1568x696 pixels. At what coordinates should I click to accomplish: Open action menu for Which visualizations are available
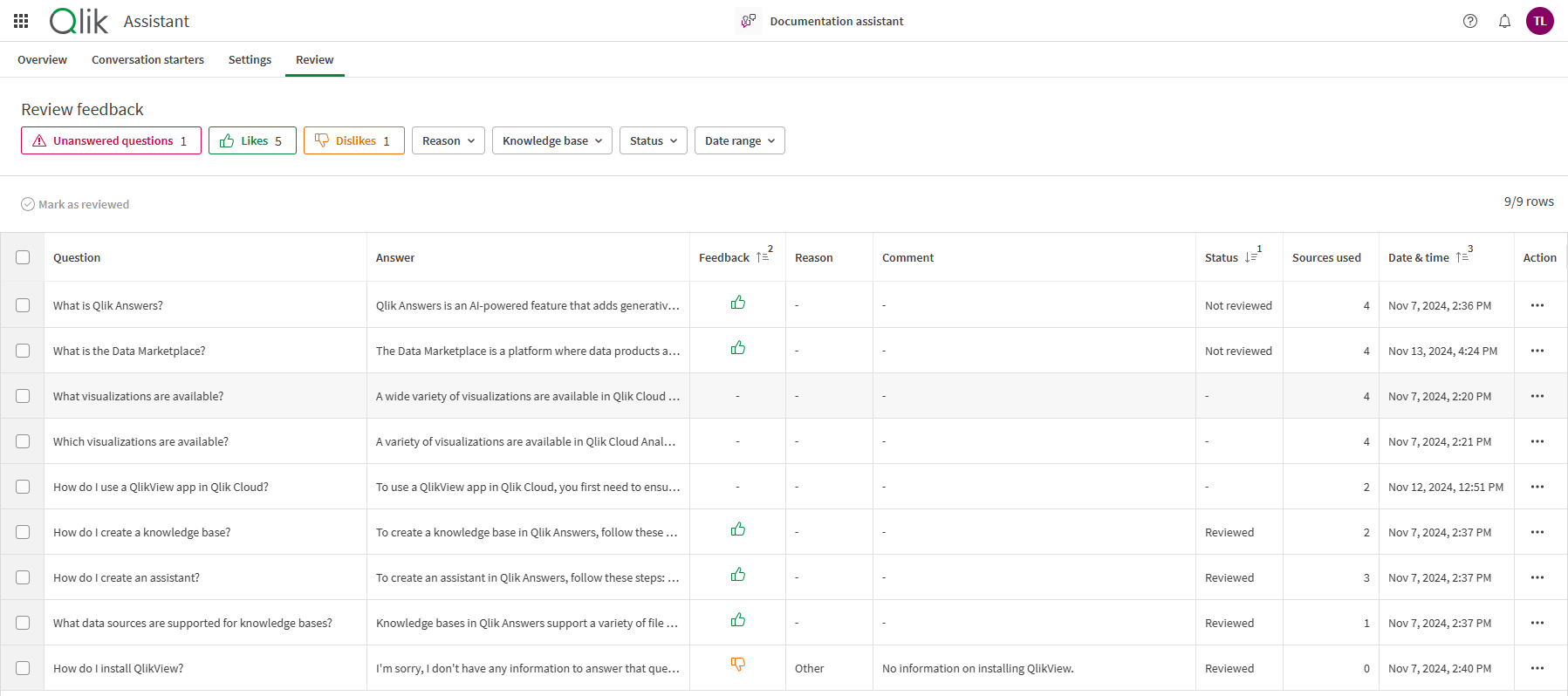1537,441
